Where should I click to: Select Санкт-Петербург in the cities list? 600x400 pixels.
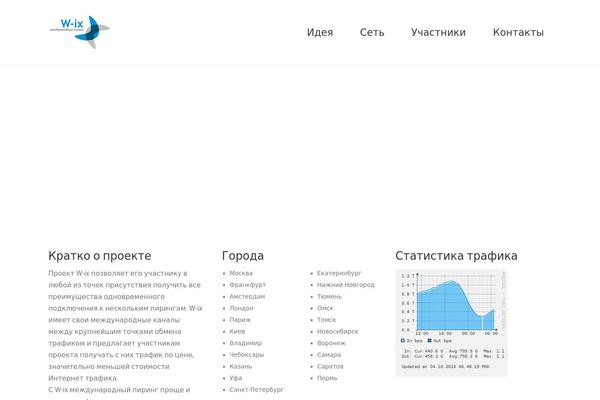pos(257,390)
